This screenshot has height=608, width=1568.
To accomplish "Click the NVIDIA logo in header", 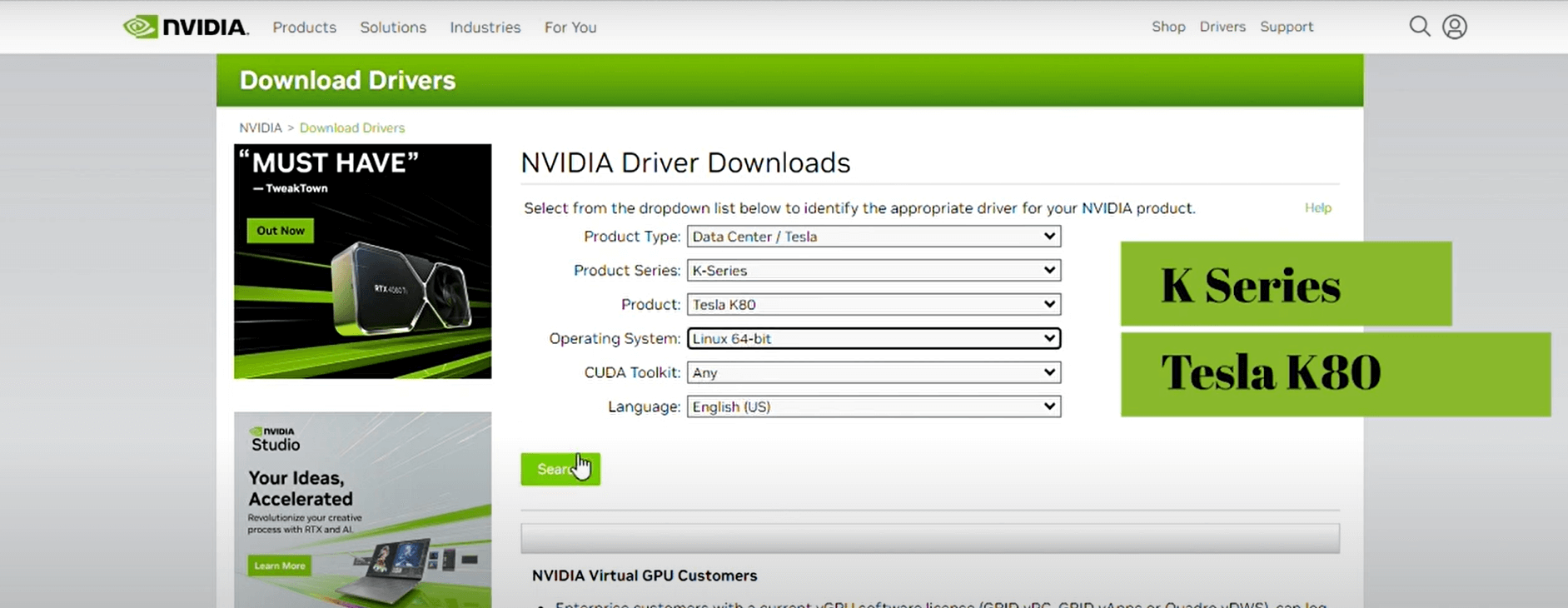I will [x=185, y=27].
